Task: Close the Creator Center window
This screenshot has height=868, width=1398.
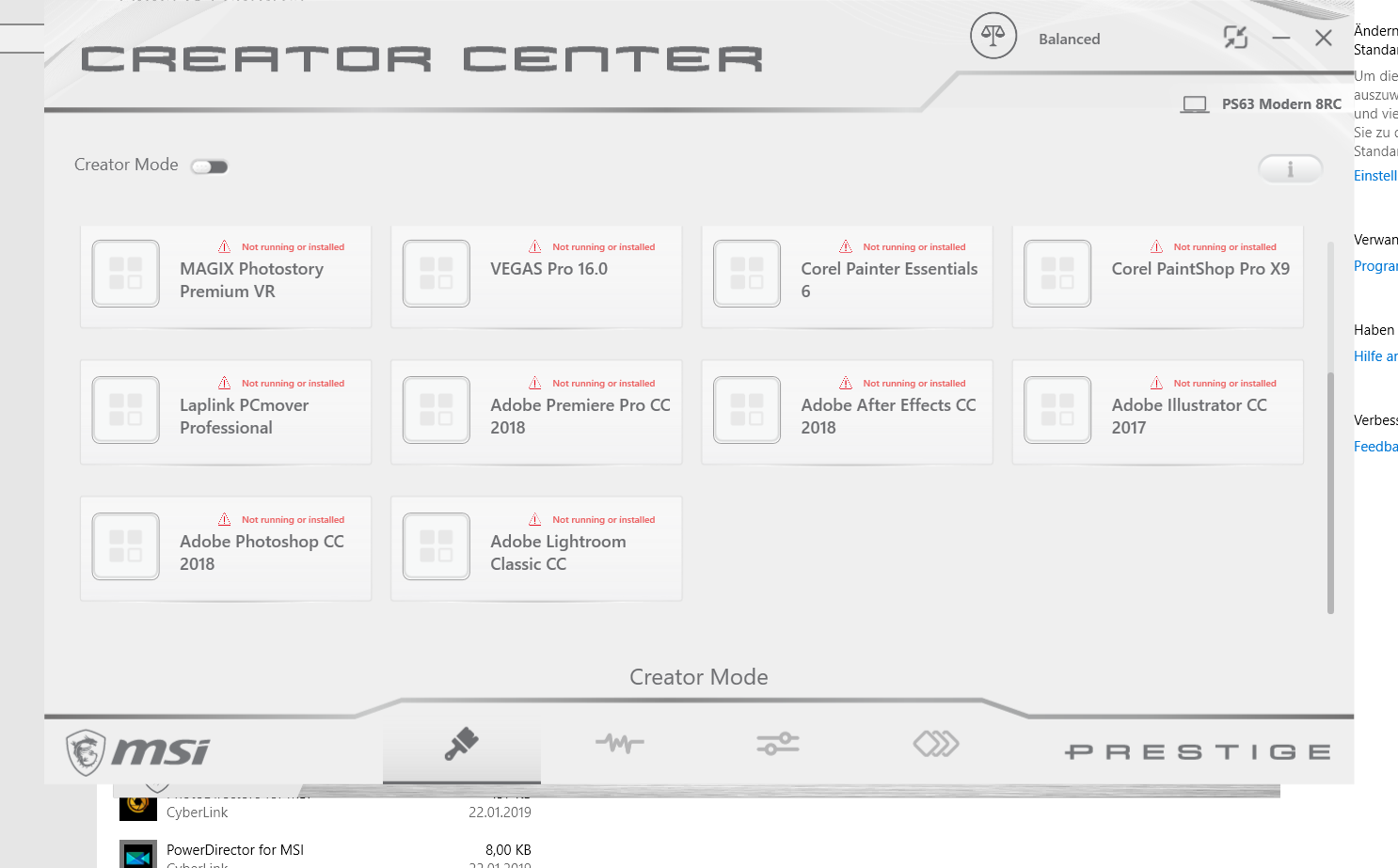Action: coord(1323,38)
